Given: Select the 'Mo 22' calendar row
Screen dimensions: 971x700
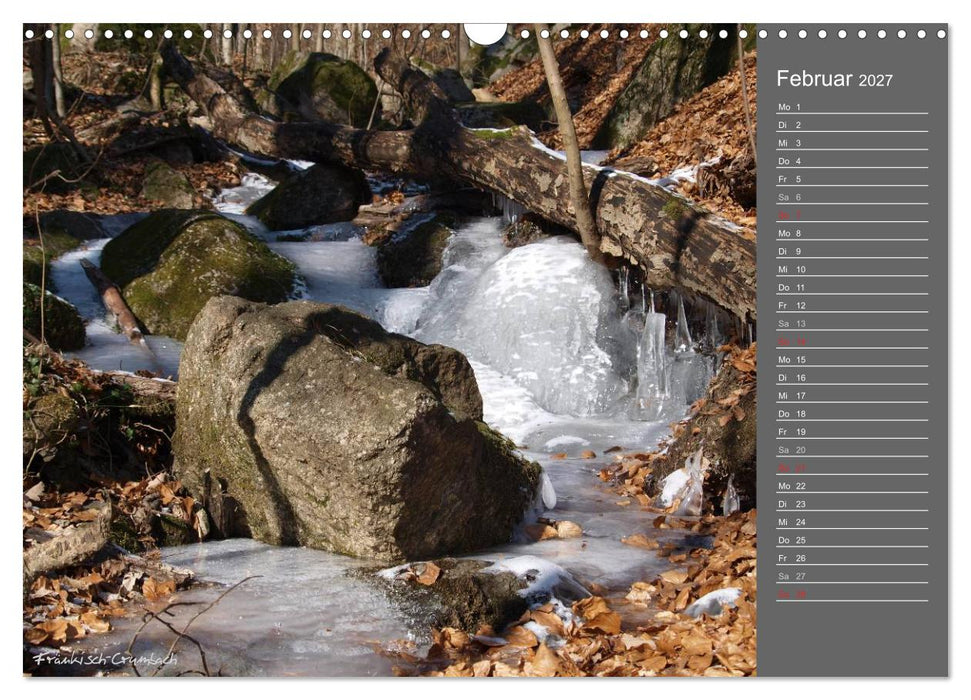Looking at the screenshot, I should [x=852, y=486].
